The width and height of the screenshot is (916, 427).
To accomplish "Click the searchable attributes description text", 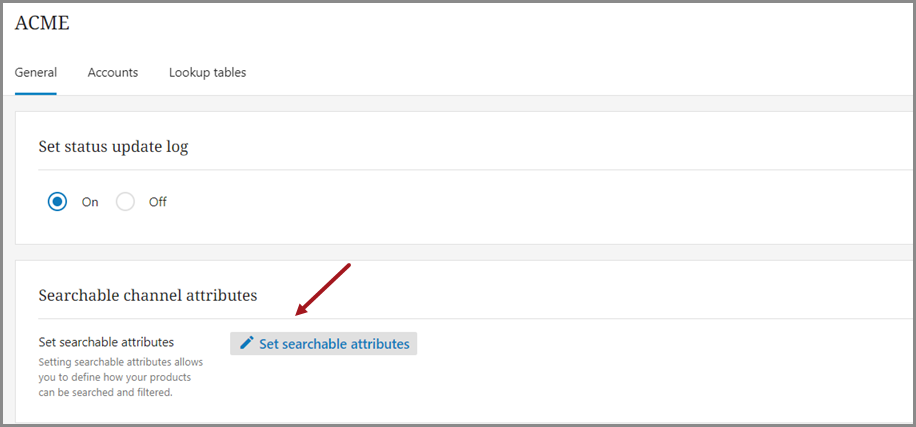I will coord(120,377).
